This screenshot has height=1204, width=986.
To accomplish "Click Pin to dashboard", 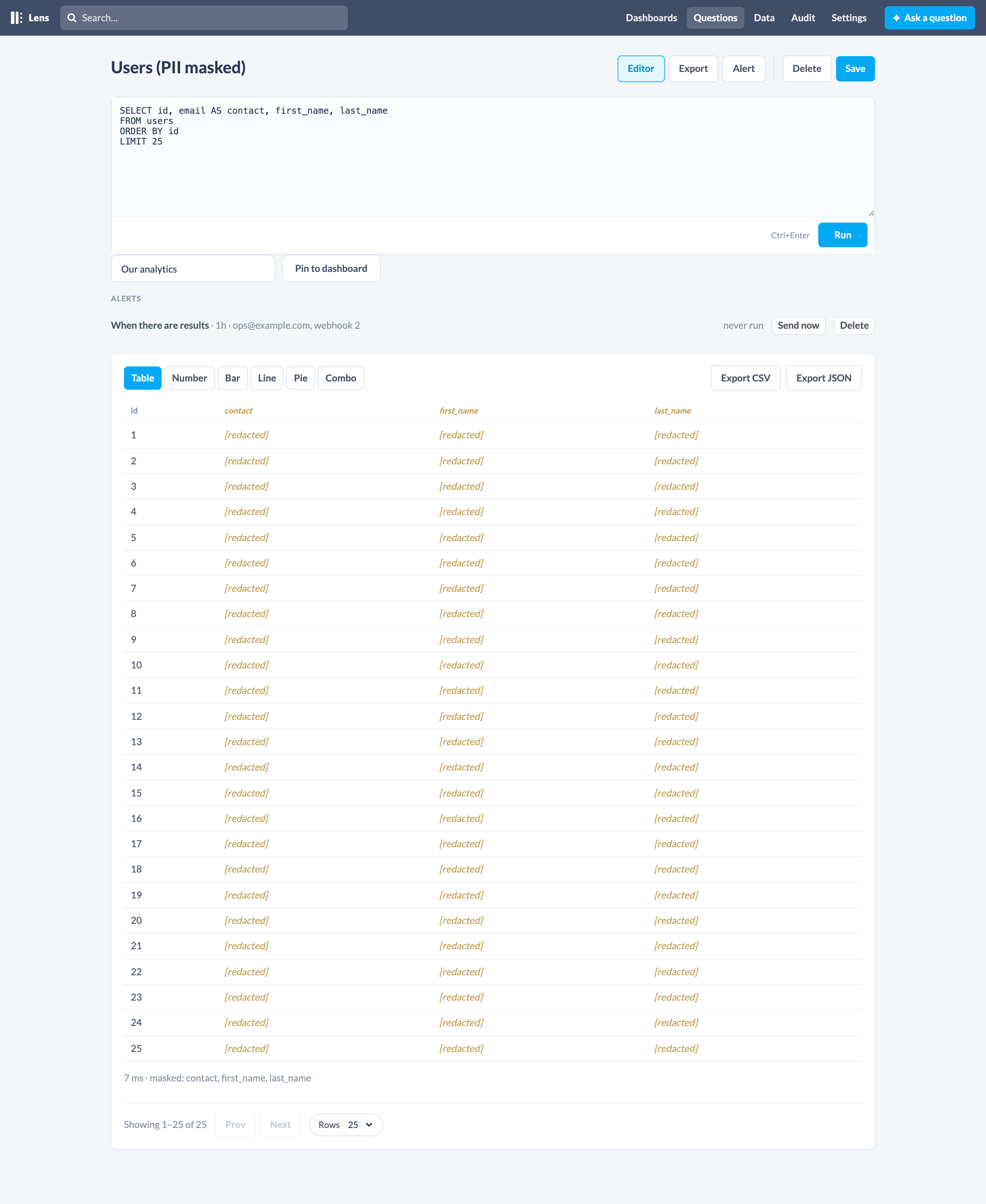I will coord(331,269).
